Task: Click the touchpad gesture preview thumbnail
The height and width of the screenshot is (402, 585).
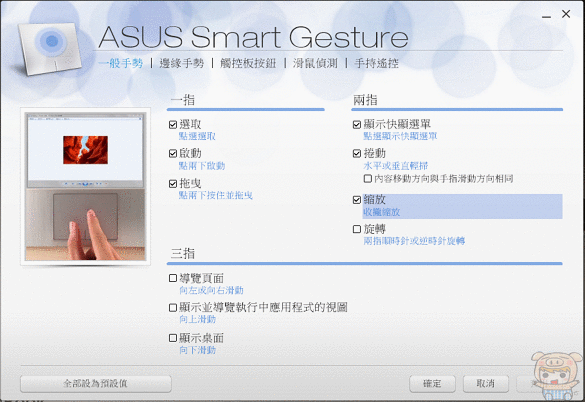Action: pyautogui.click(x=85, y=187)
